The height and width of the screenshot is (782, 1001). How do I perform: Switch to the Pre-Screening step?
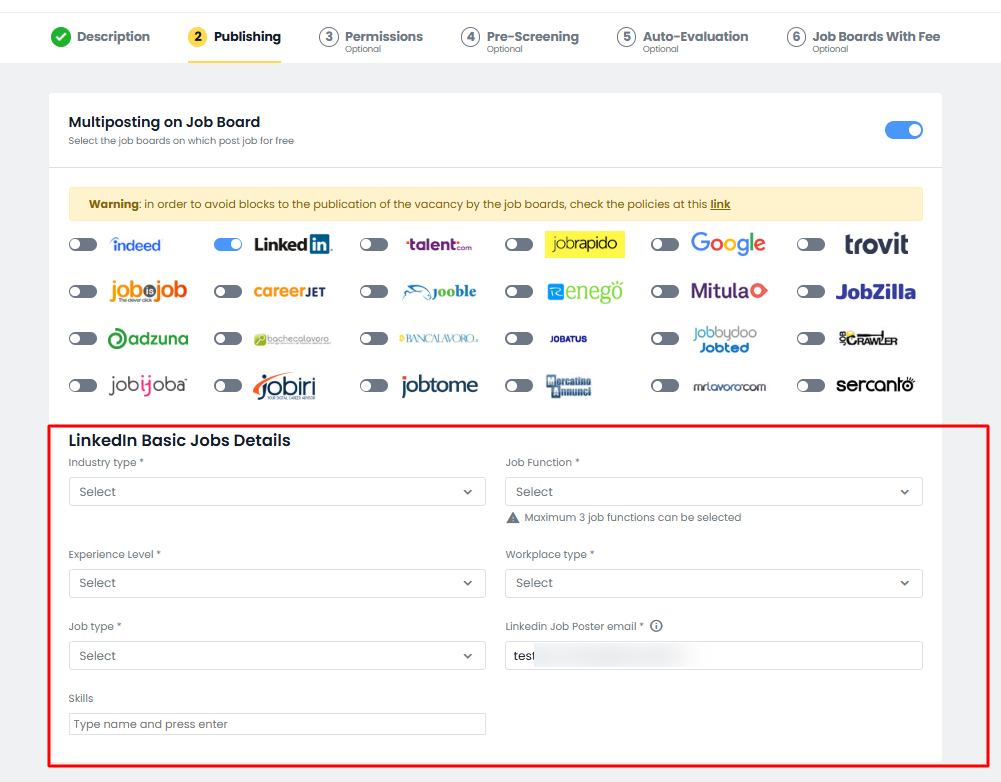coord(520,40)
